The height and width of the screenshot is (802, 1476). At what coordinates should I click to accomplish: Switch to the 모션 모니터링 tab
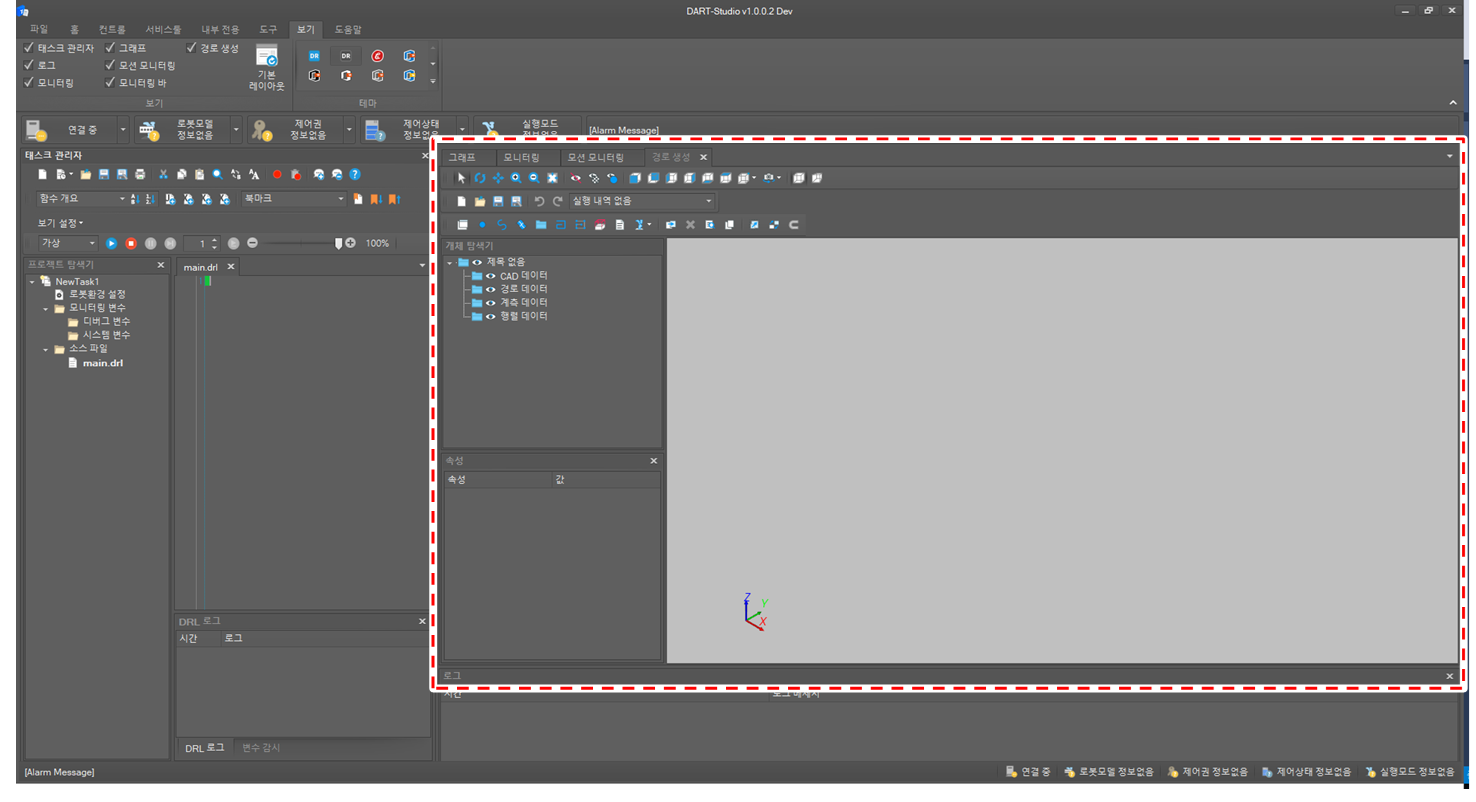[x=595, y=157]
